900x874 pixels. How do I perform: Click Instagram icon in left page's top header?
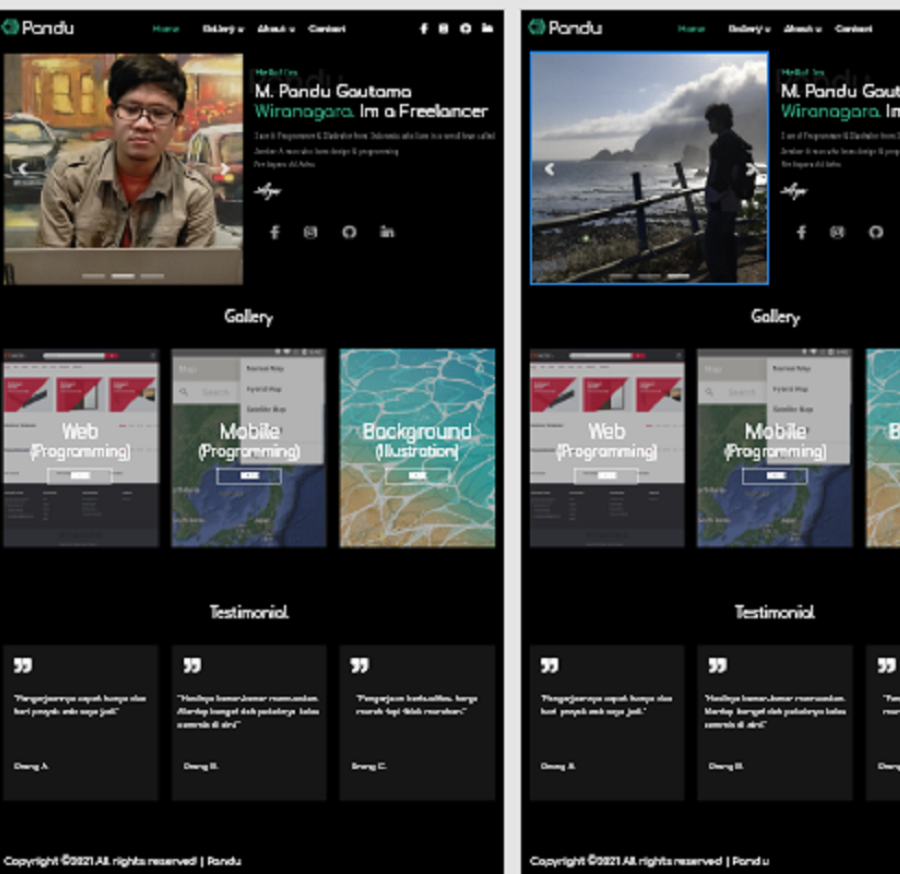tap(444, 28)
